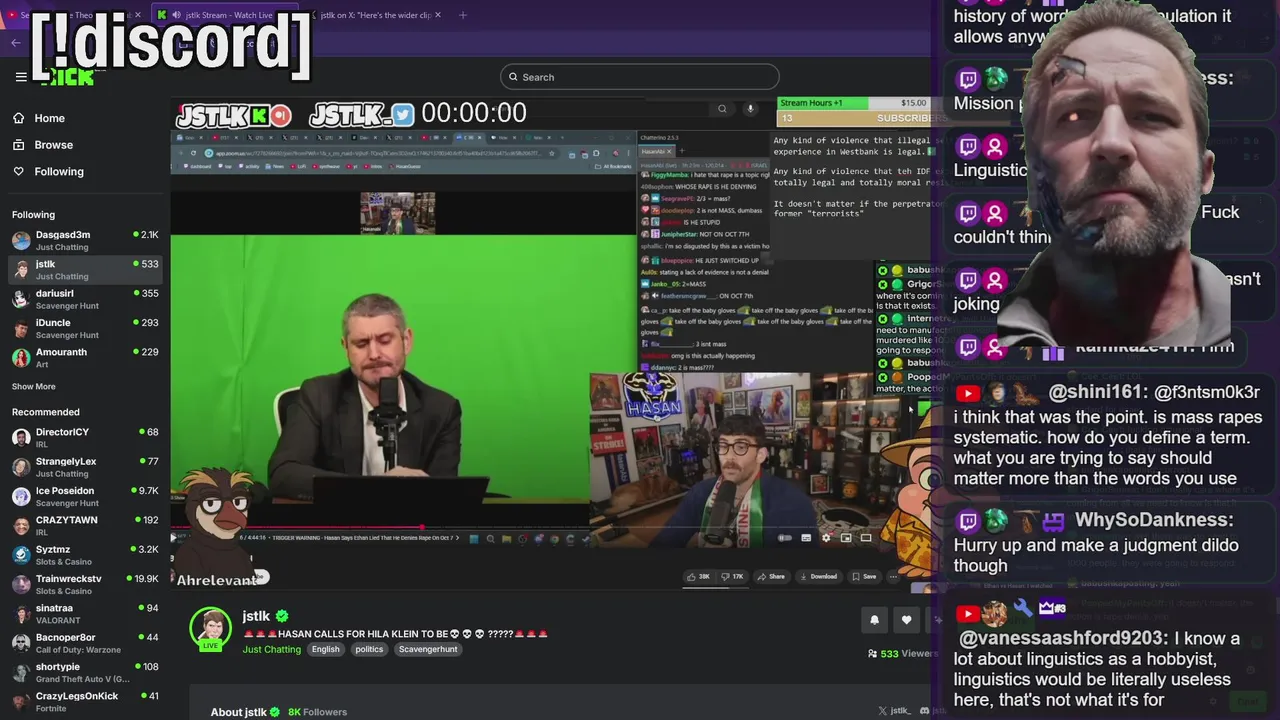Open Dasgasd3m channel in Following list

[x=85, y=241]
